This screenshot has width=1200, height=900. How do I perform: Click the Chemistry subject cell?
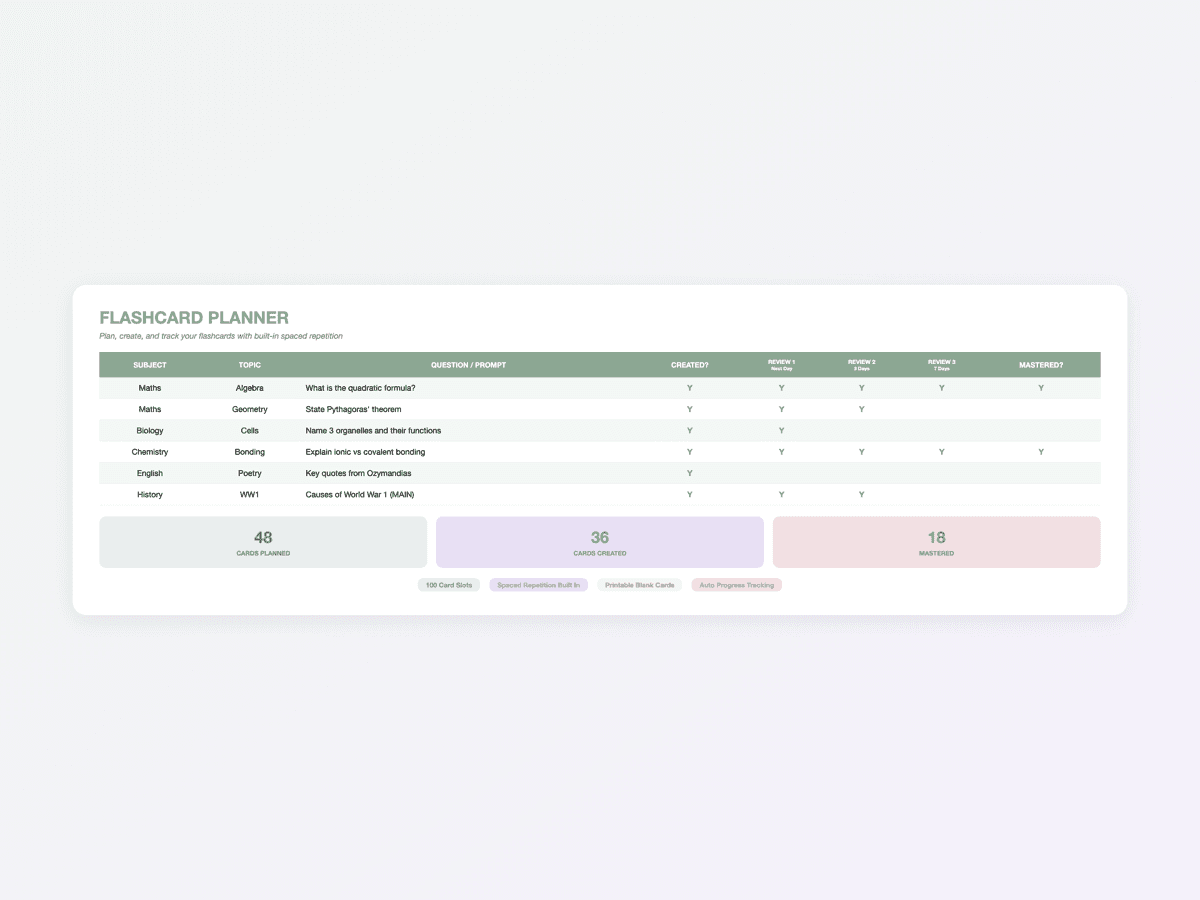(150, 452)
